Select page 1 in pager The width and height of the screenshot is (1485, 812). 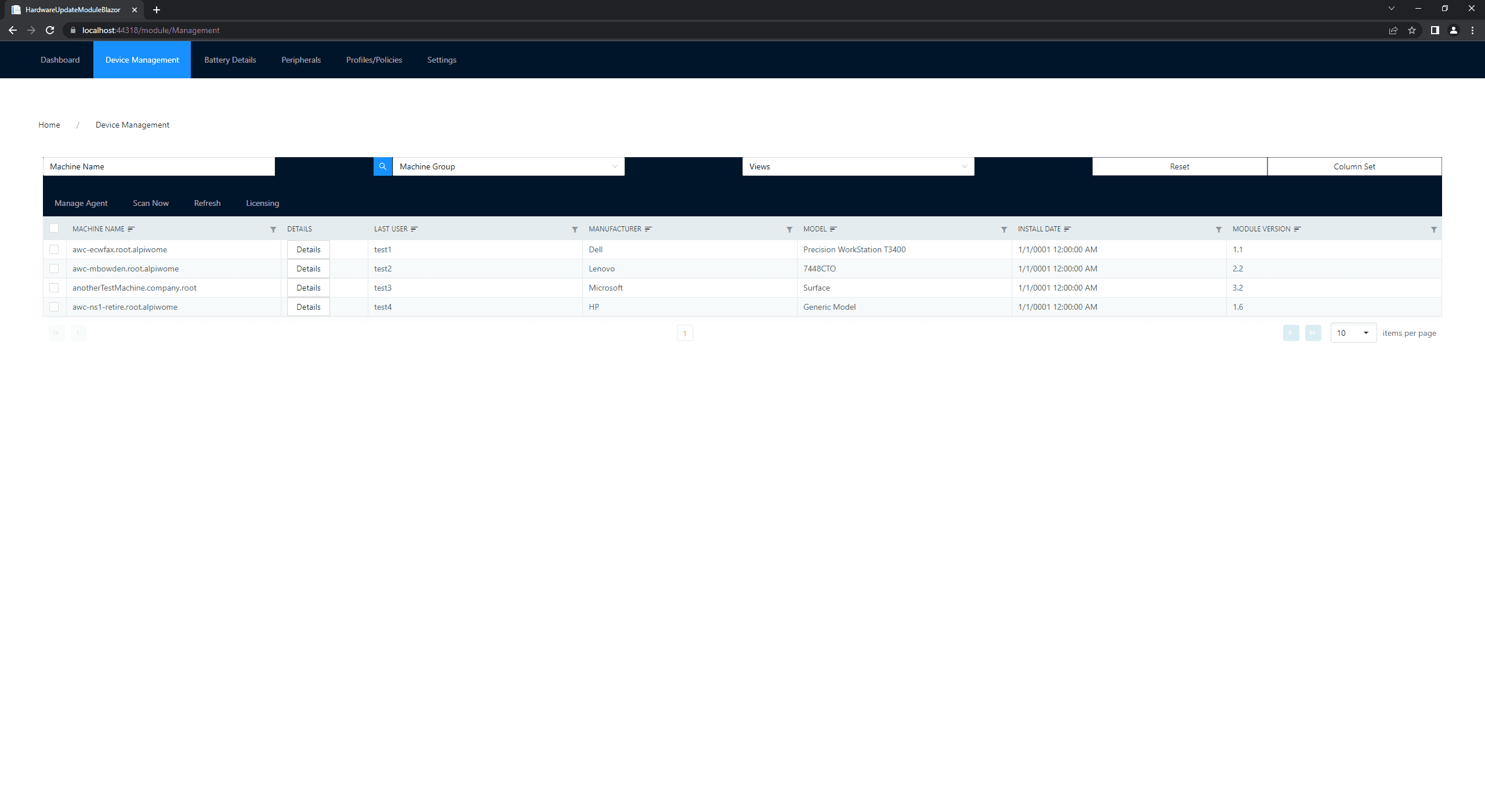click(x=684, y=333)
